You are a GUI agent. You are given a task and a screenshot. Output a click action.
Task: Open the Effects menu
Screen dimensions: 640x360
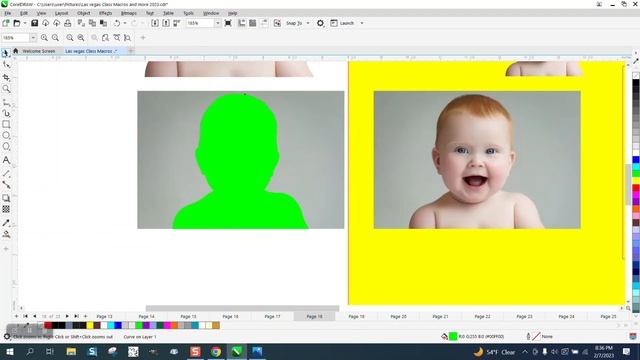105,13
